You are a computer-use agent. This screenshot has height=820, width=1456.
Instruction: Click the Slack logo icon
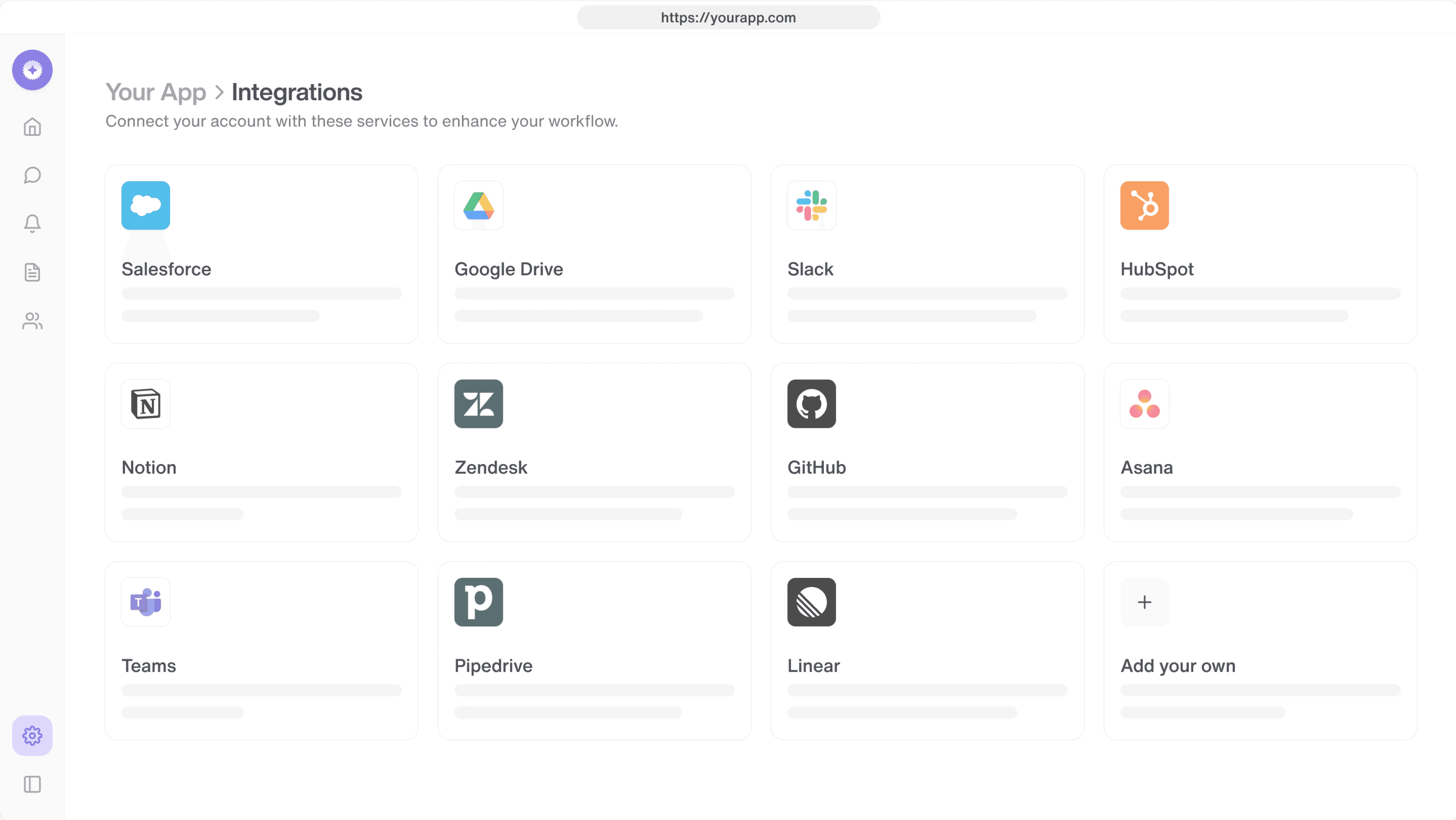pyautogui.click(x=812, y=206)
